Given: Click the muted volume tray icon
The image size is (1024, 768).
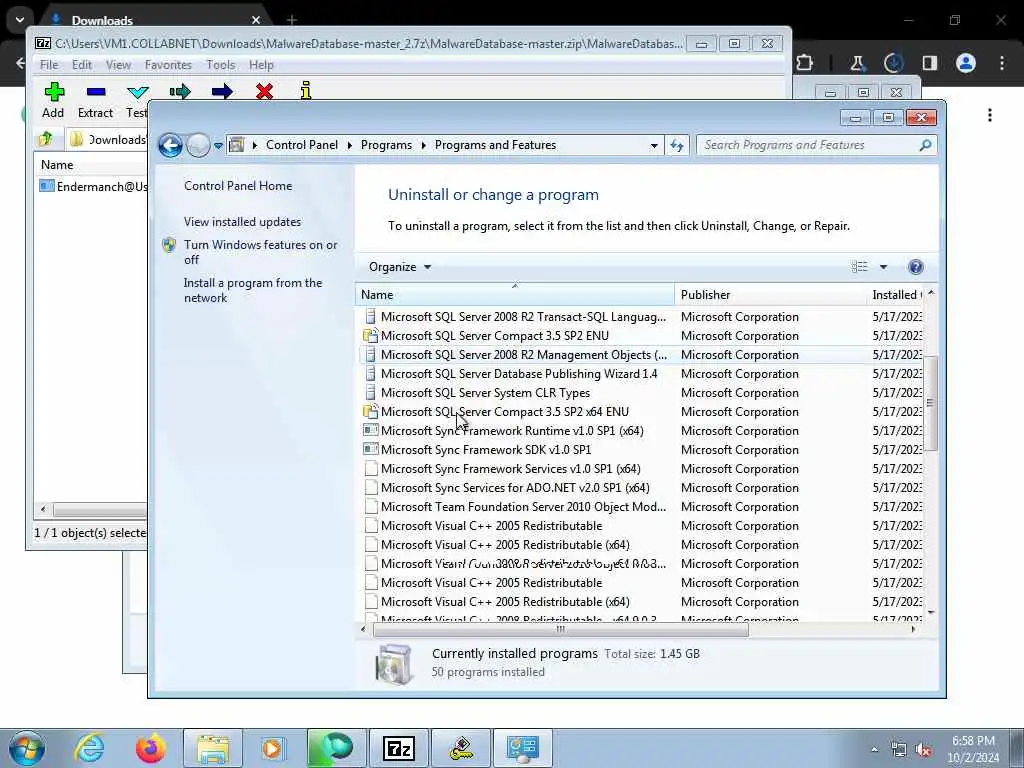Looking at the screenshot, I should pos(923,750).
